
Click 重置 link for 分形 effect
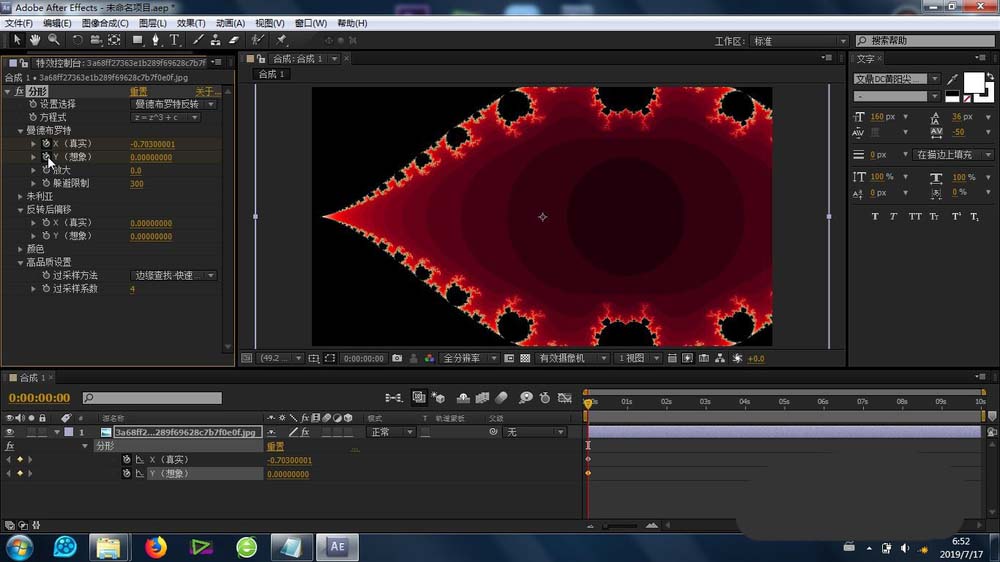coord(139,91)
